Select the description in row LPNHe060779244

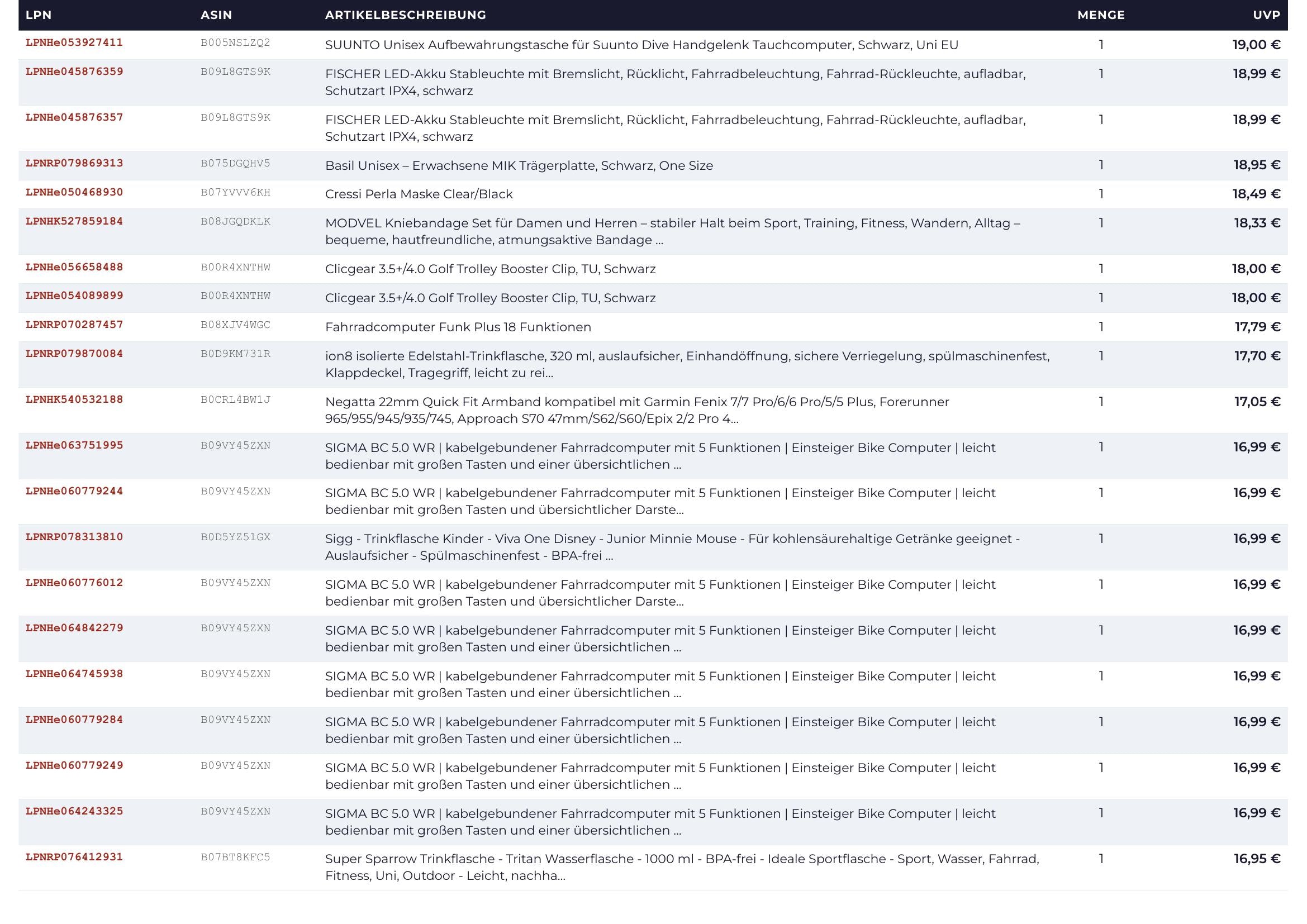[660, 501]
